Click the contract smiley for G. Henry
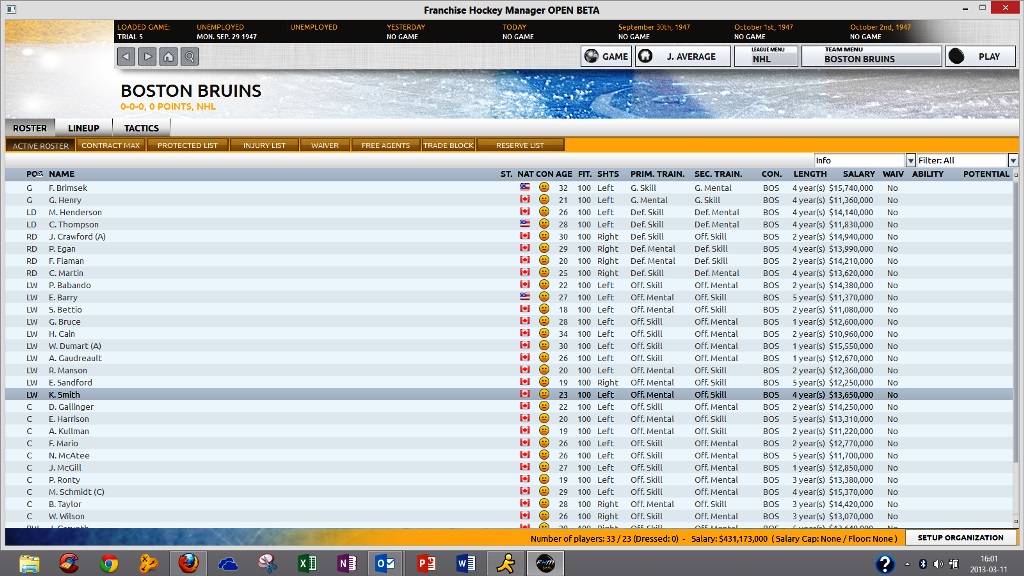This screenshot has height=576, width=1024. 543,199
